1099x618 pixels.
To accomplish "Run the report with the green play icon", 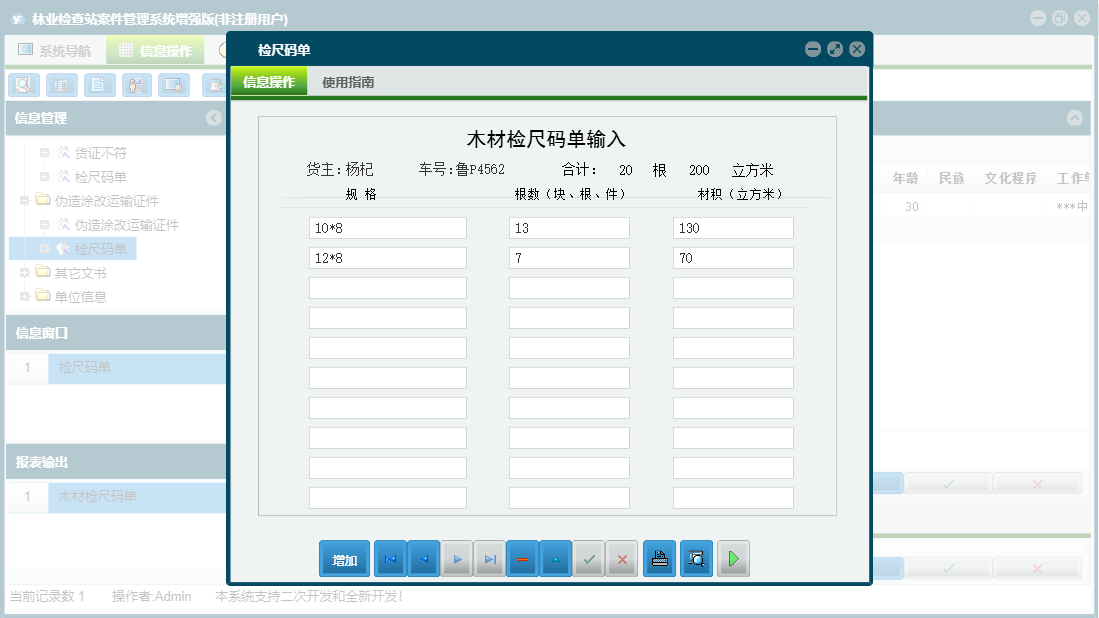I will coord(733,559).
